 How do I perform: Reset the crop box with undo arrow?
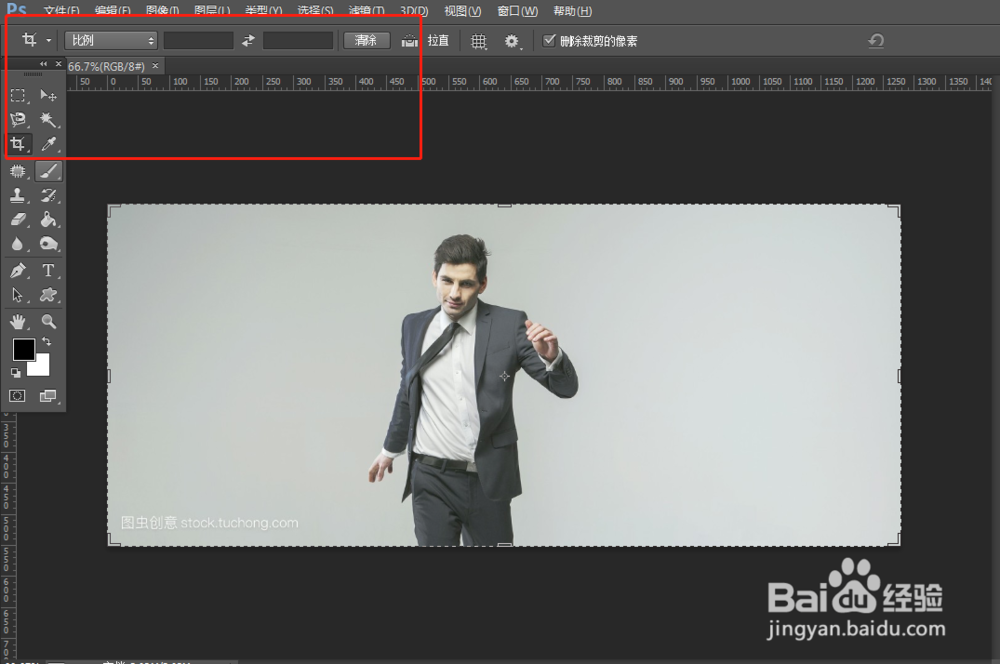(x=876, y=41)
